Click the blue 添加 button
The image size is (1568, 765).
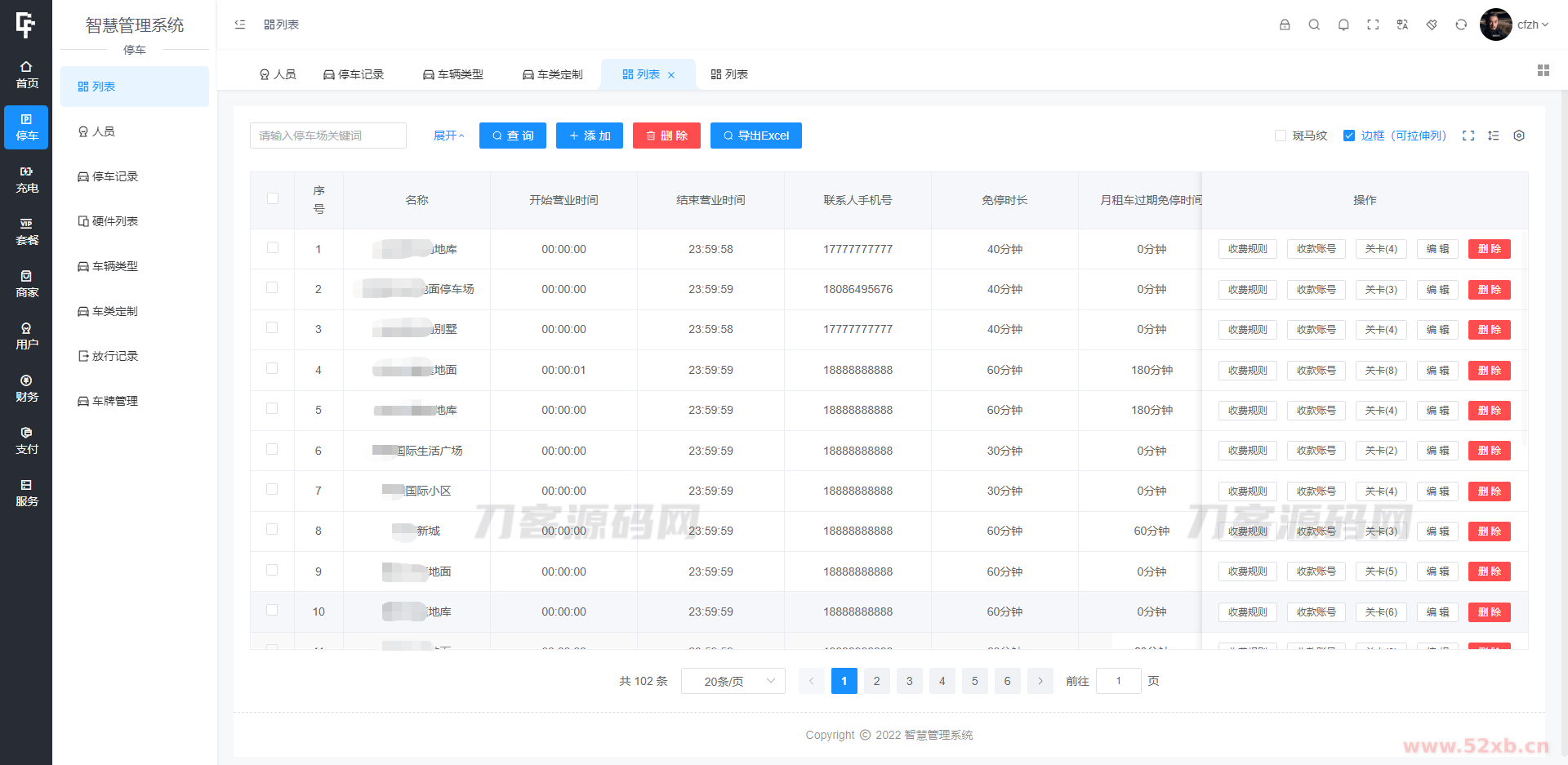[590, 136]
